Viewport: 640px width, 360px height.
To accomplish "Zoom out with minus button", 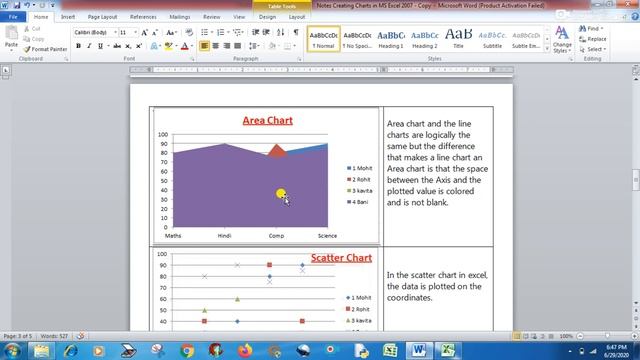I will pyautogui.click(x=580, y=336).
